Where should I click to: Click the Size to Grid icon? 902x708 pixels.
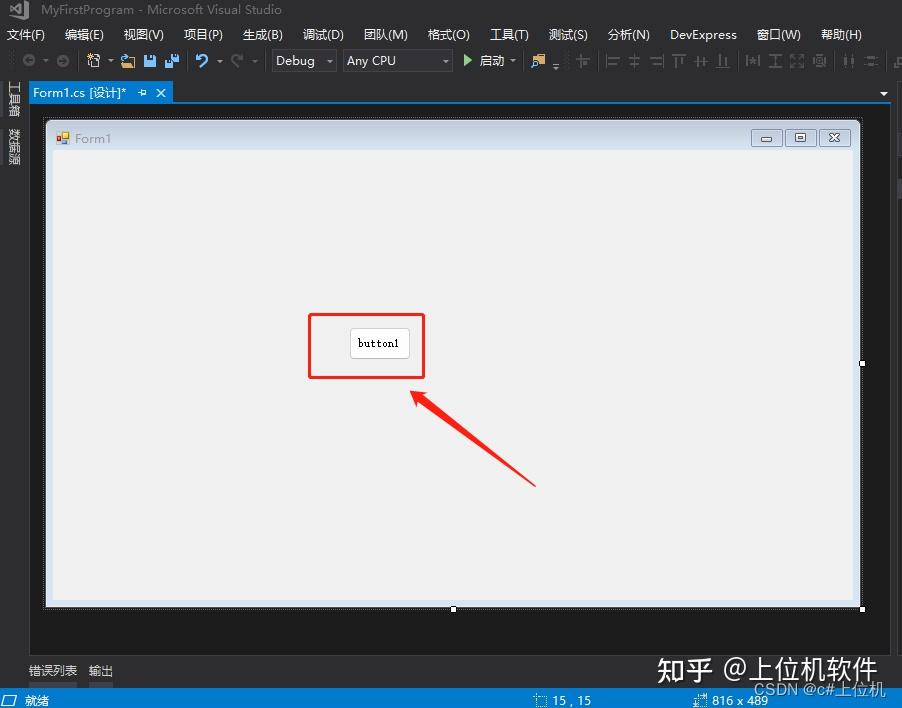pyautogui.click(x=820, y=60)
